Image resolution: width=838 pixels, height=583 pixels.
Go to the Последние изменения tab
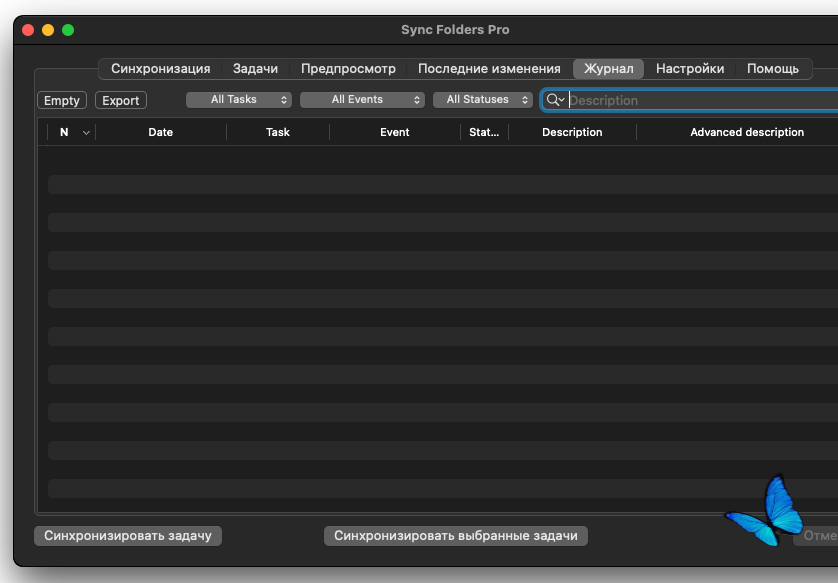click(489, 69)
